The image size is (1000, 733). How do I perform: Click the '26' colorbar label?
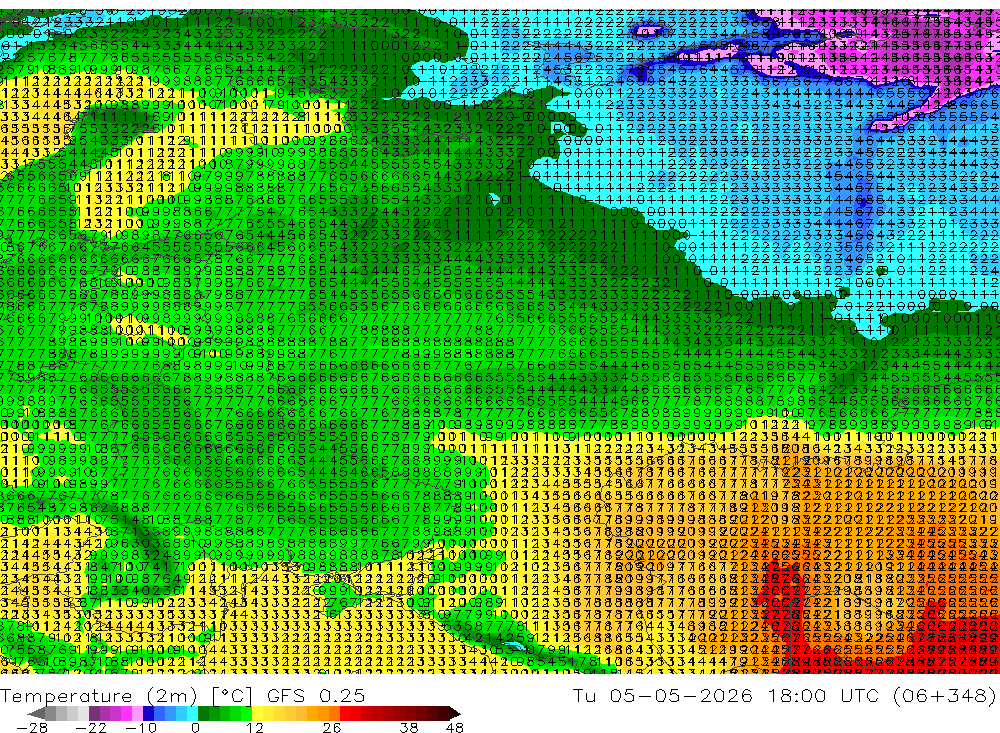point(331,727)
